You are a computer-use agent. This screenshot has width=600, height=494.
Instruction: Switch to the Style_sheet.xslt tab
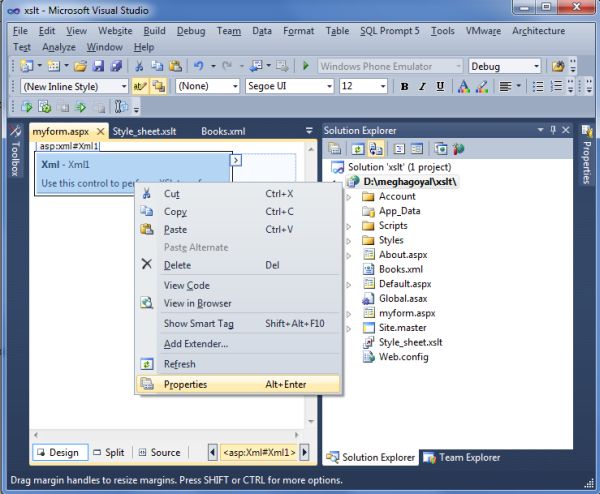coord(144,131)
